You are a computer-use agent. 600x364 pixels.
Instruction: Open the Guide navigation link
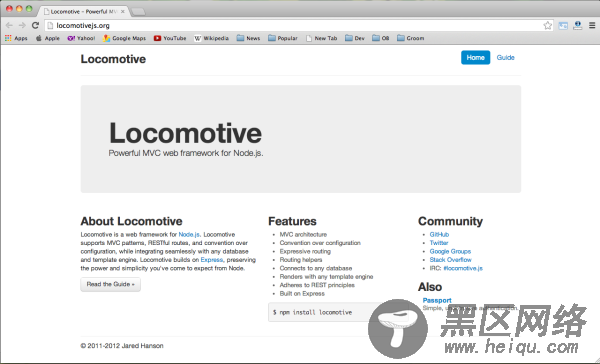[x=505, y=57]
